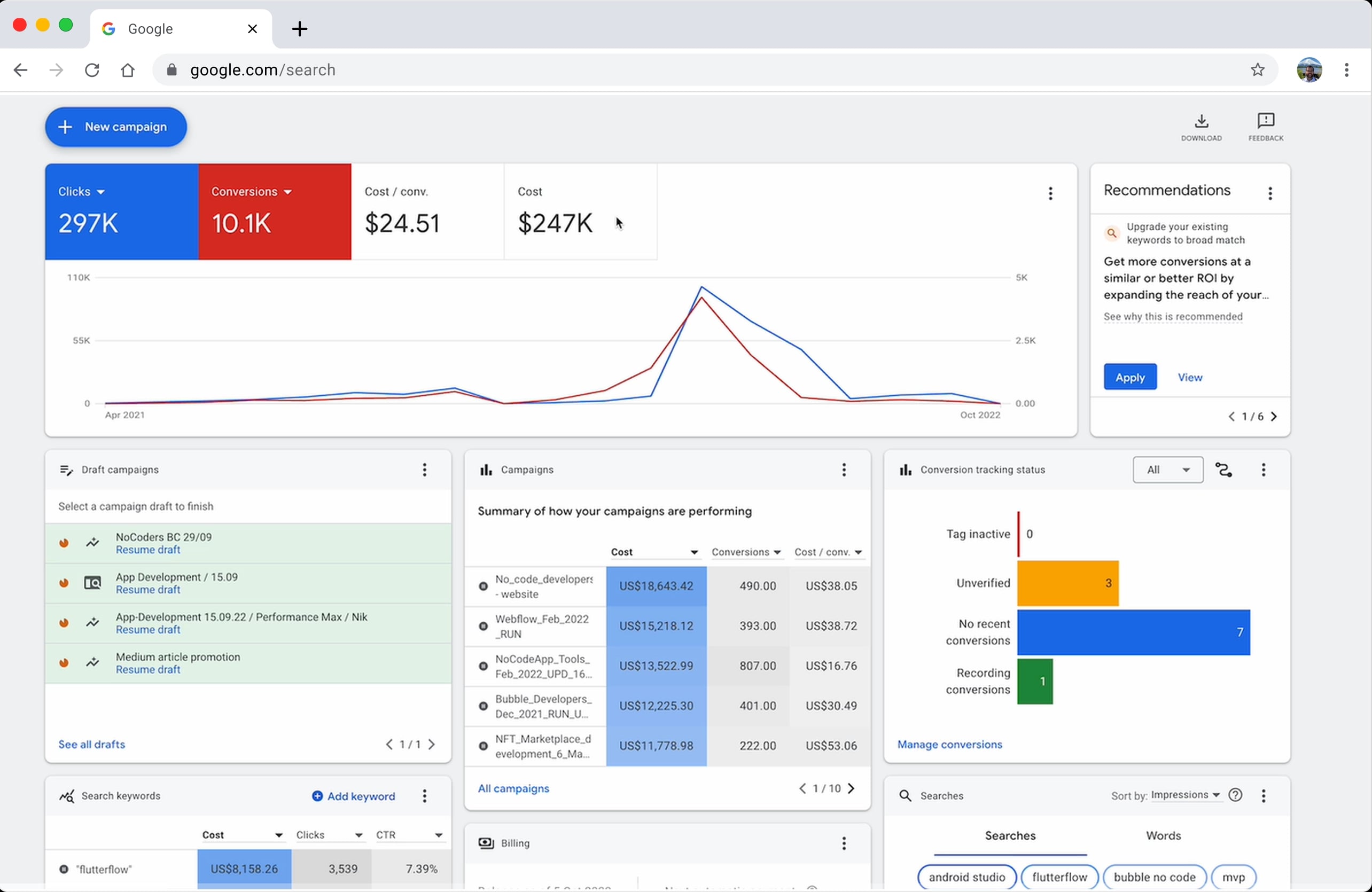This screenshot has height=892, width=1372.
Task: Open the All filter dropdown
Action: tap(1168, 470)
